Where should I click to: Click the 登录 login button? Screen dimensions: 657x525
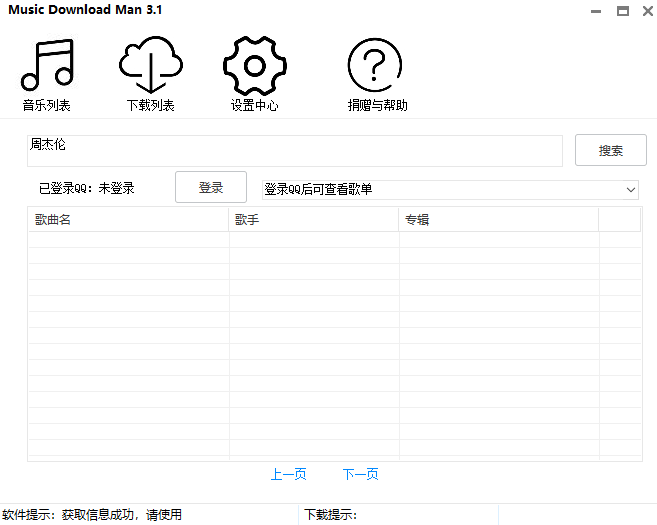click(211, 187)
